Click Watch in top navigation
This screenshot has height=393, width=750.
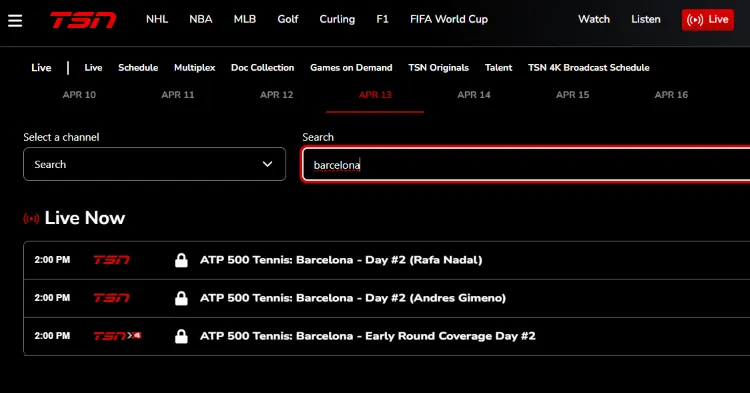click(x=594, y=19)
